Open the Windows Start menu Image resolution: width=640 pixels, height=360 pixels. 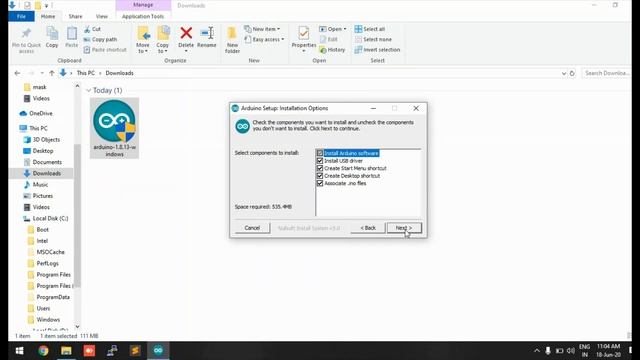(x=19, y=351)
